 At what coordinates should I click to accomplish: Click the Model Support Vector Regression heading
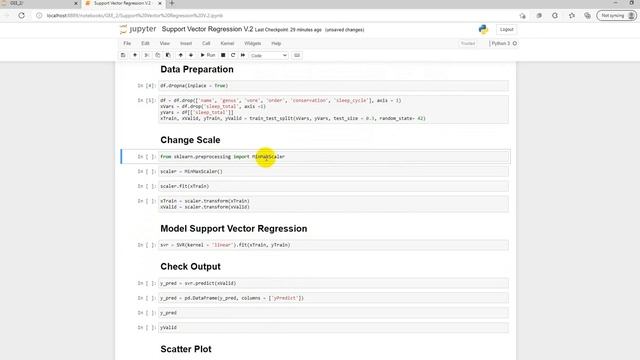(x=233, y=229)
